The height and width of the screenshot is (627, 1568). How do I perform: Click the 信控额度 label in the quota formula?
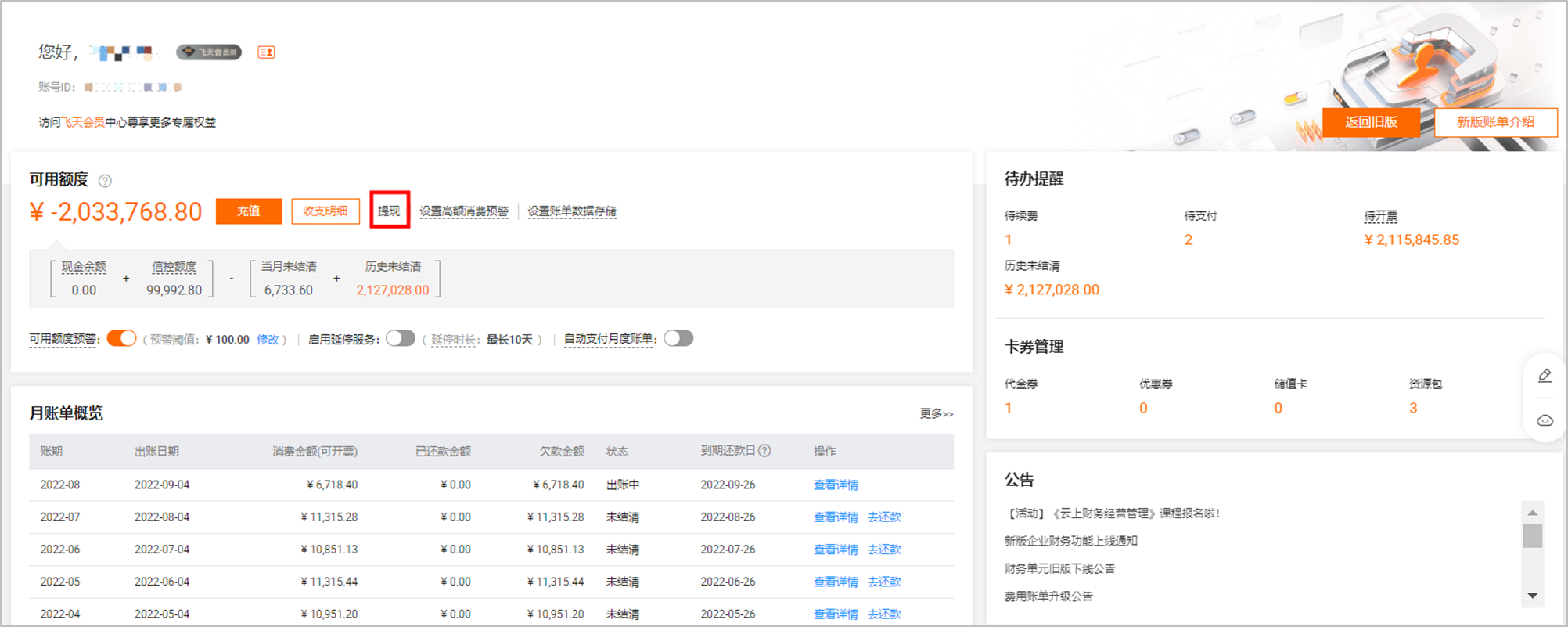174,267
